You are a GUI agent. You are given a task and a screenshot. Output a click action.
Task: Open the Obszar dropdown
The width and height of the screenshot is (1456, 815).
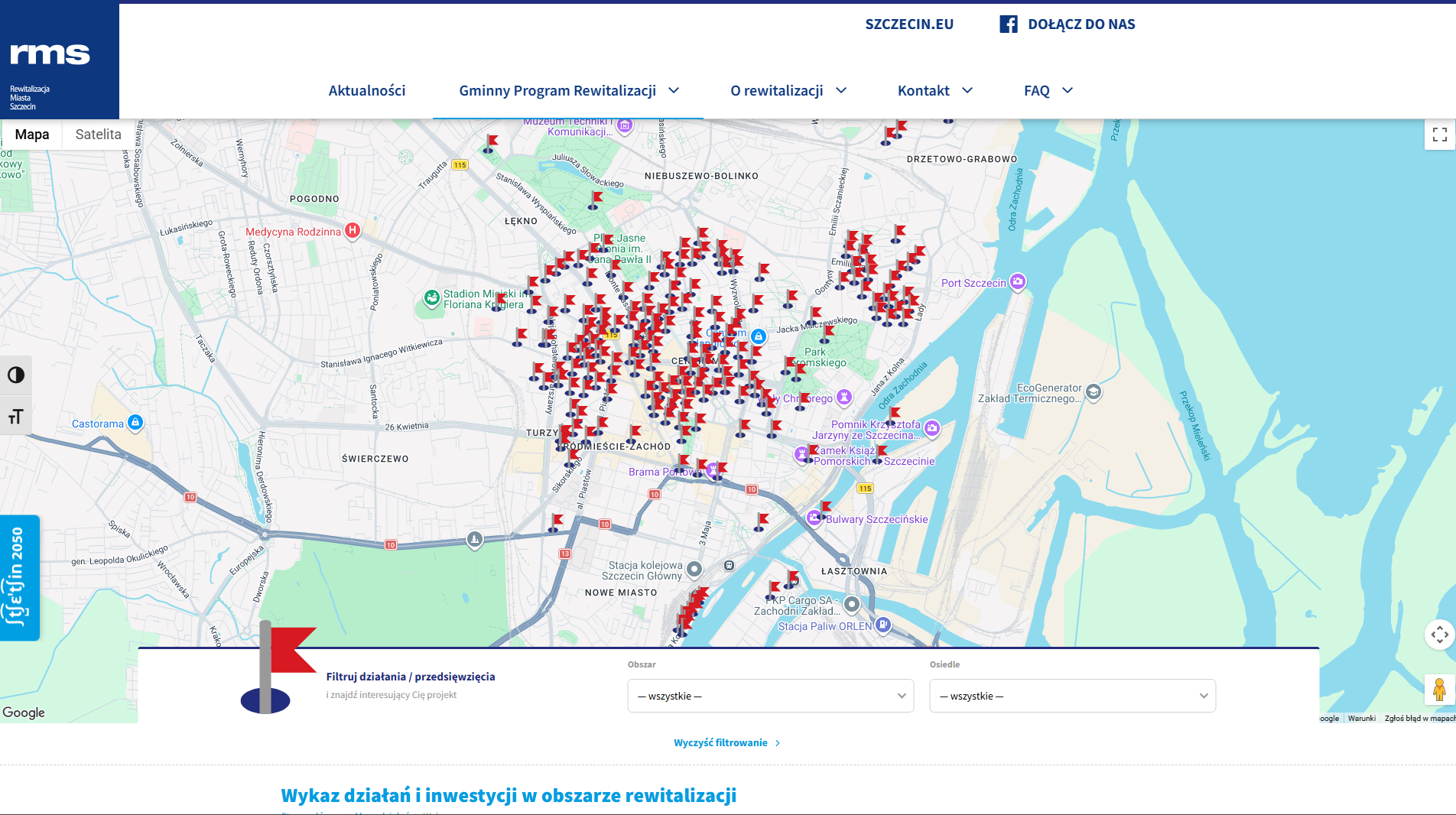click(770, 696)
